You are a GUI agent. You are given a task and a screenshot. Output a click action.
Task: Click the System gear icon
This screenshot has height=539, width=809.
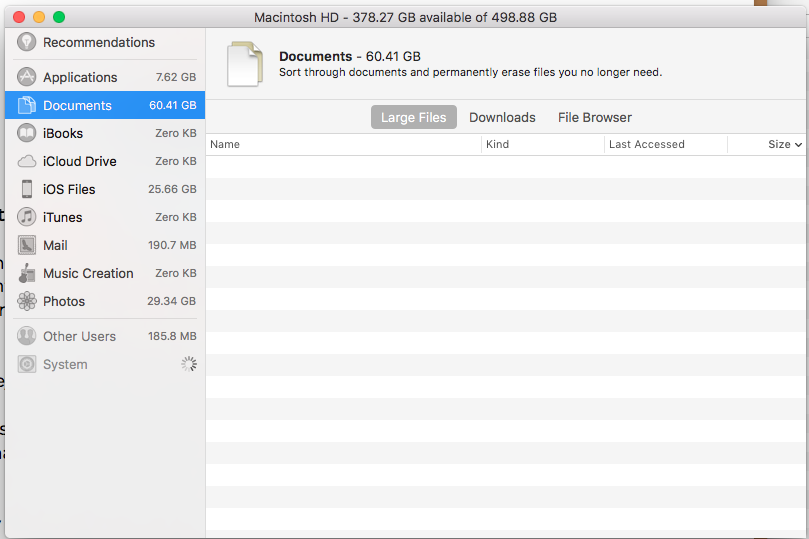click(x=26, y=364)
